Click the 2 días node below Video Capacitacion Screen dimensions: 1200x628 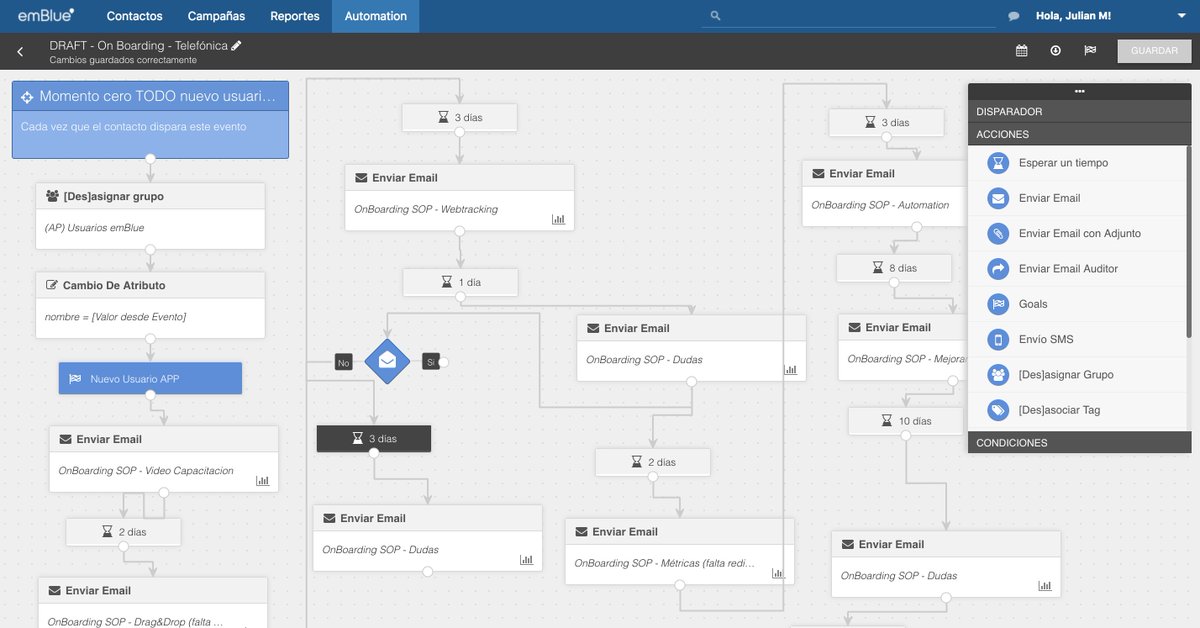pyautogui.click(x=124, y=532)
